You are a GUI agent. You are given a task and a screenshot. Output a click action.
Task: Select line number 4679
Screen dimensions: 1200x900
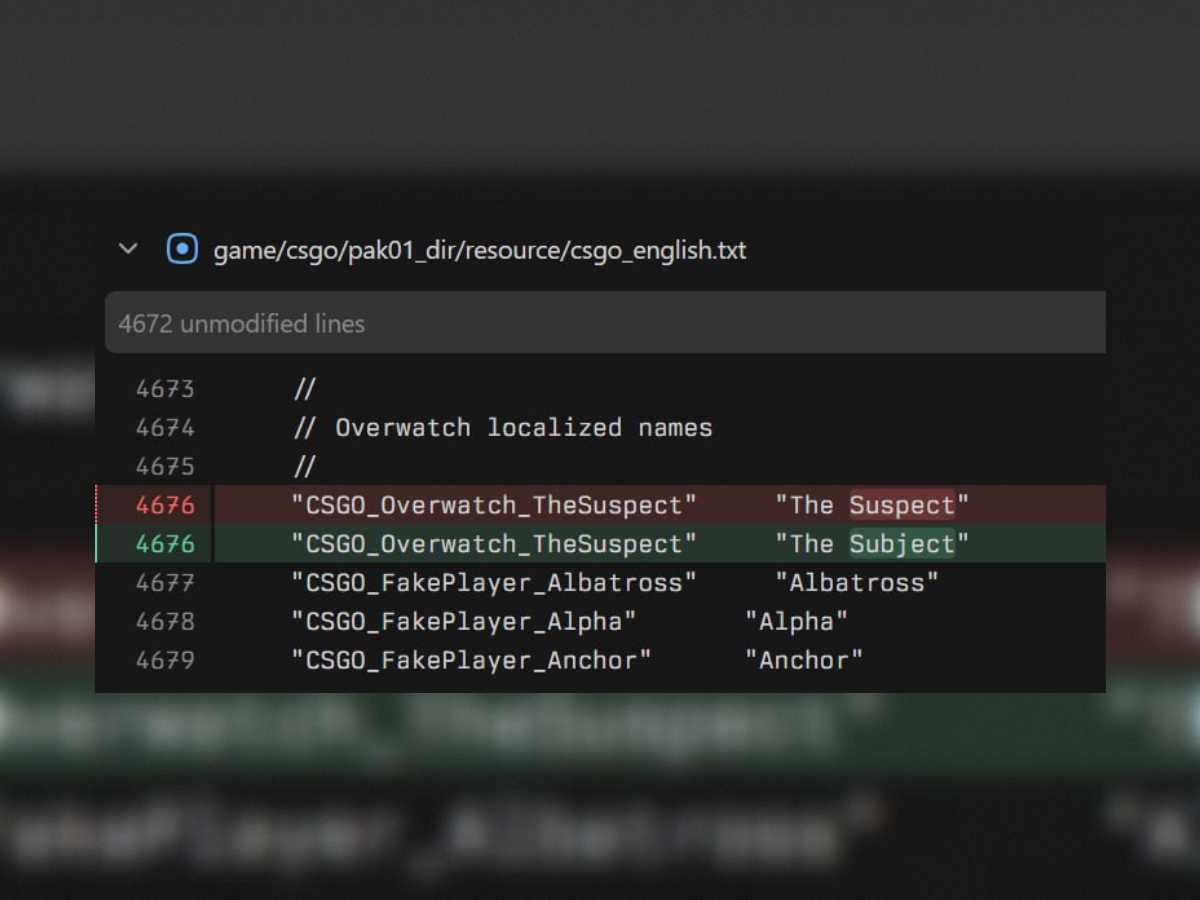point(165,661)
